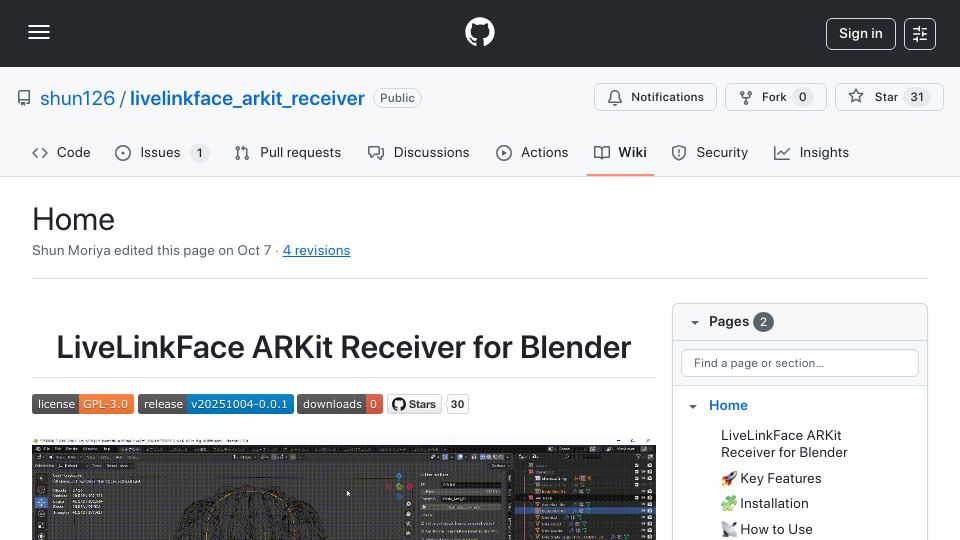Open the Insights tab
This screenshot has width=960, height=540.
click(x=811, y=152)
